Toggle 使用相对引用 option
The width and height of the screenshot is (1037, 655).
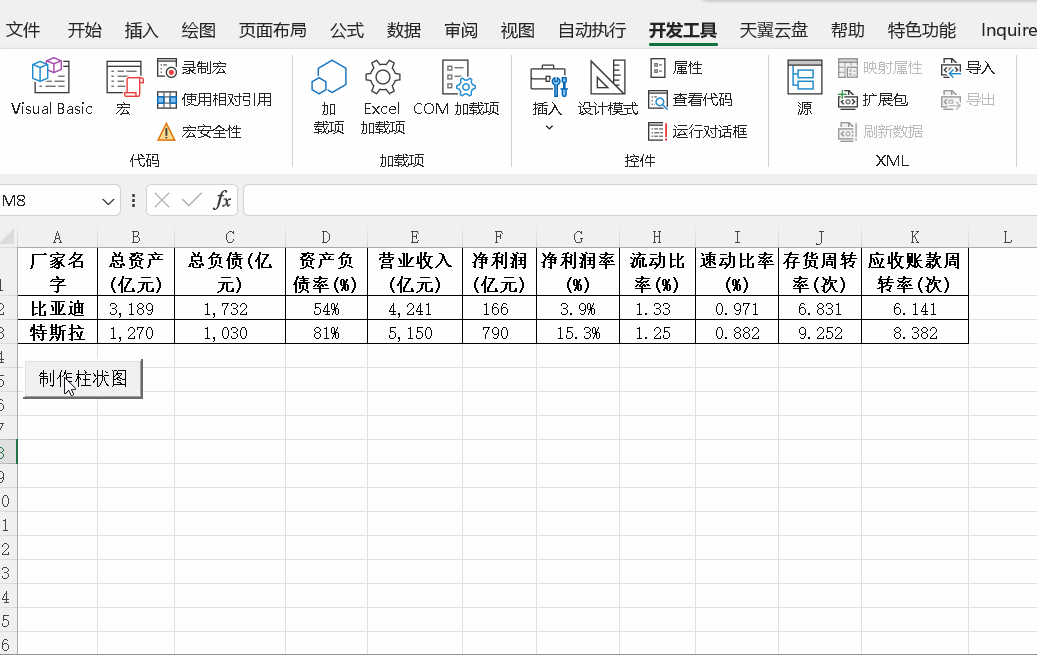214,99
